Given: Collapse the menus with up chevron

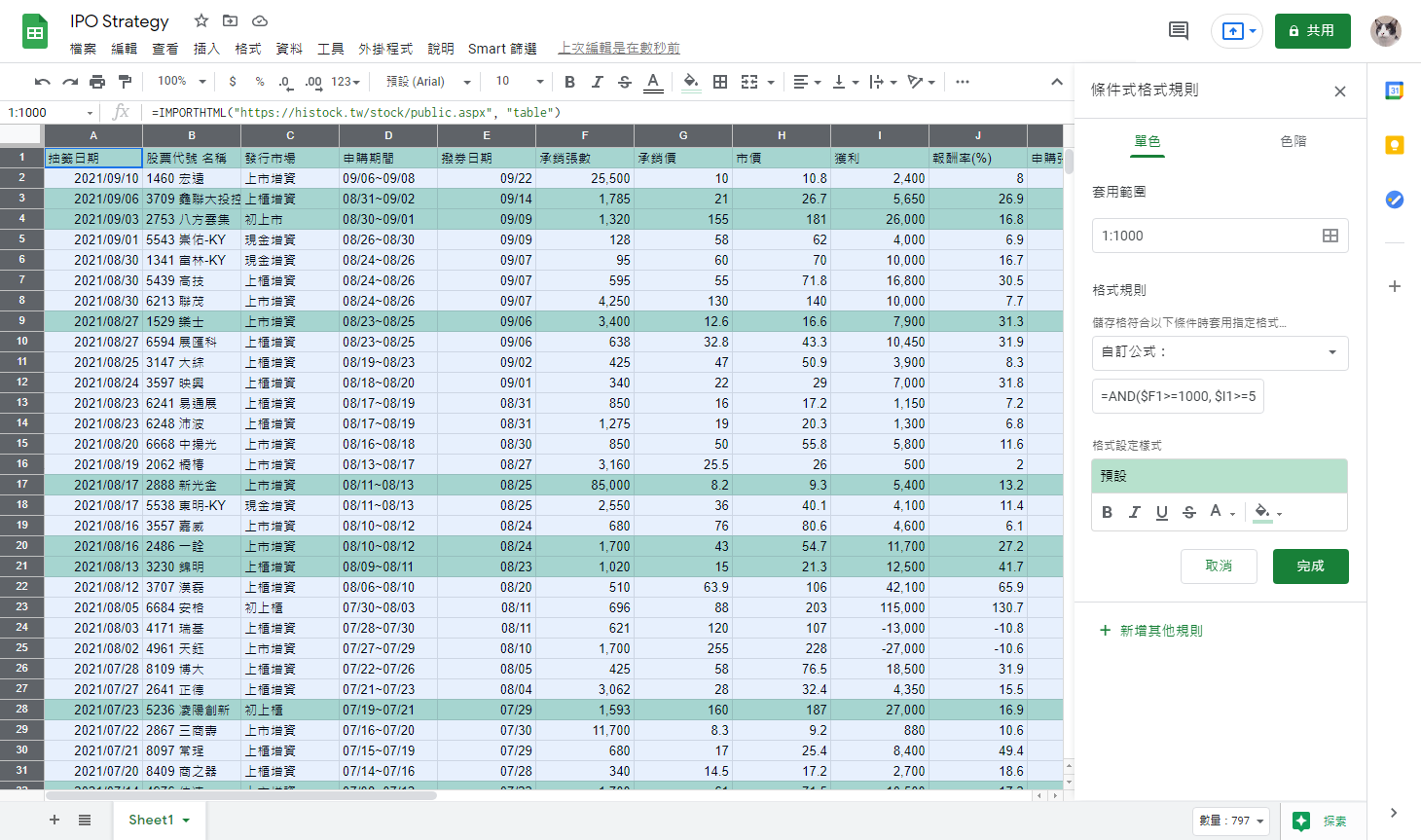Looking at the screenshot, I should 1057,82.
